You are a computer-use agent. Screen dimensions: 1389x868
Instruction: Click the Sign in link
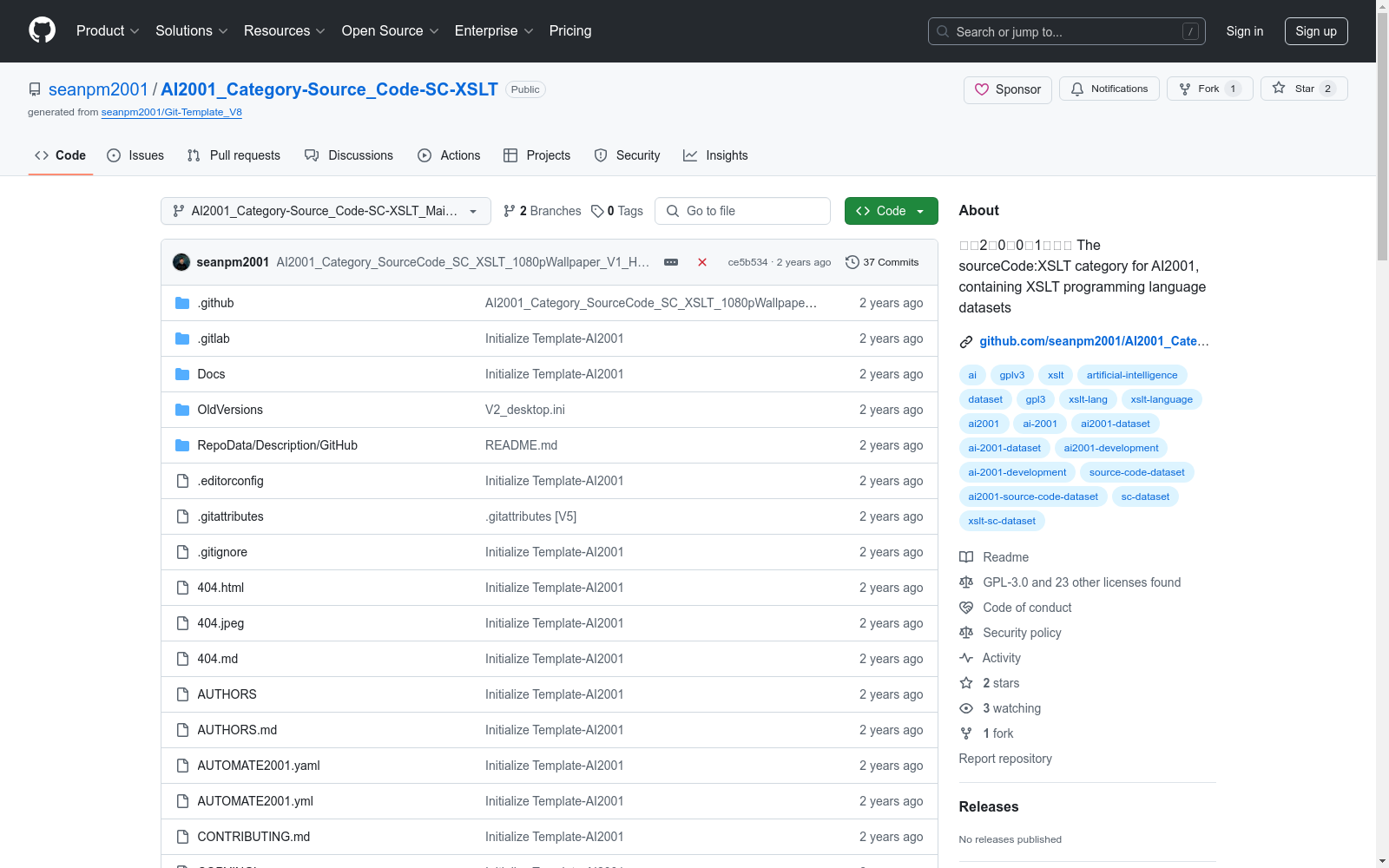click(1245, 31)
